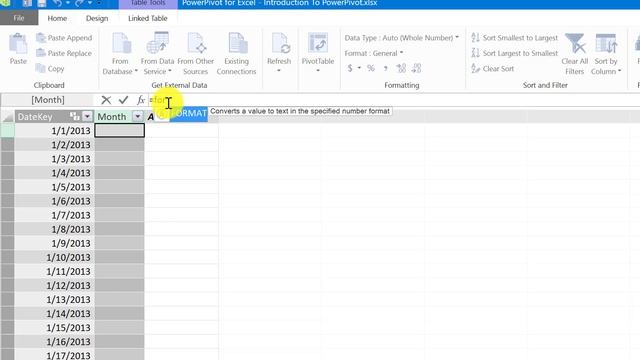Select Paste Append
Image resolution: width=640 pixels, height=360 pixels.
(x=64, y=38)
